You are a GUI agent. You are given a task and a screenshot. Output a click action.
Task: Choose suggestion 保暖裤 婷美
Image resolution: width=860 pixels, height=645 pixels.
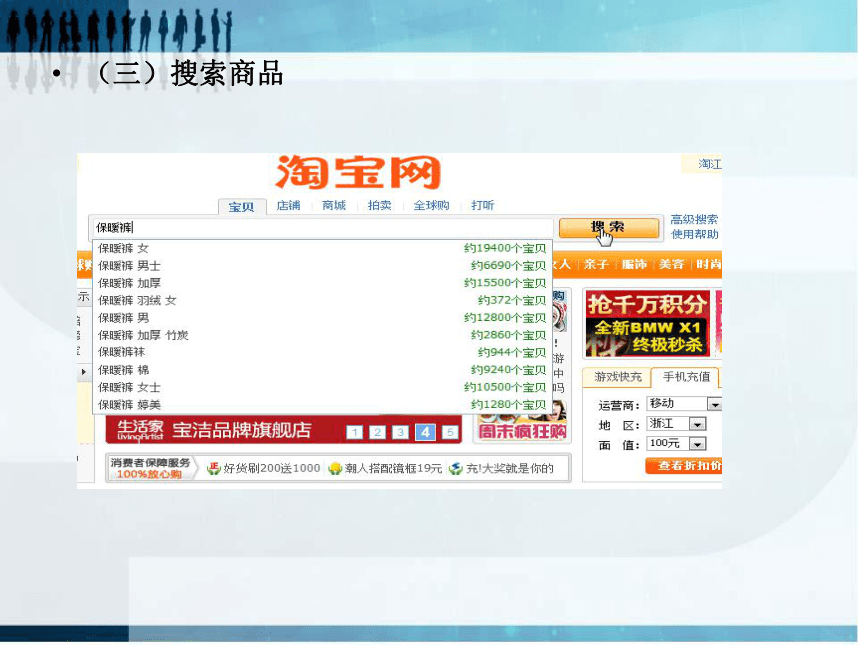point(322,405)
